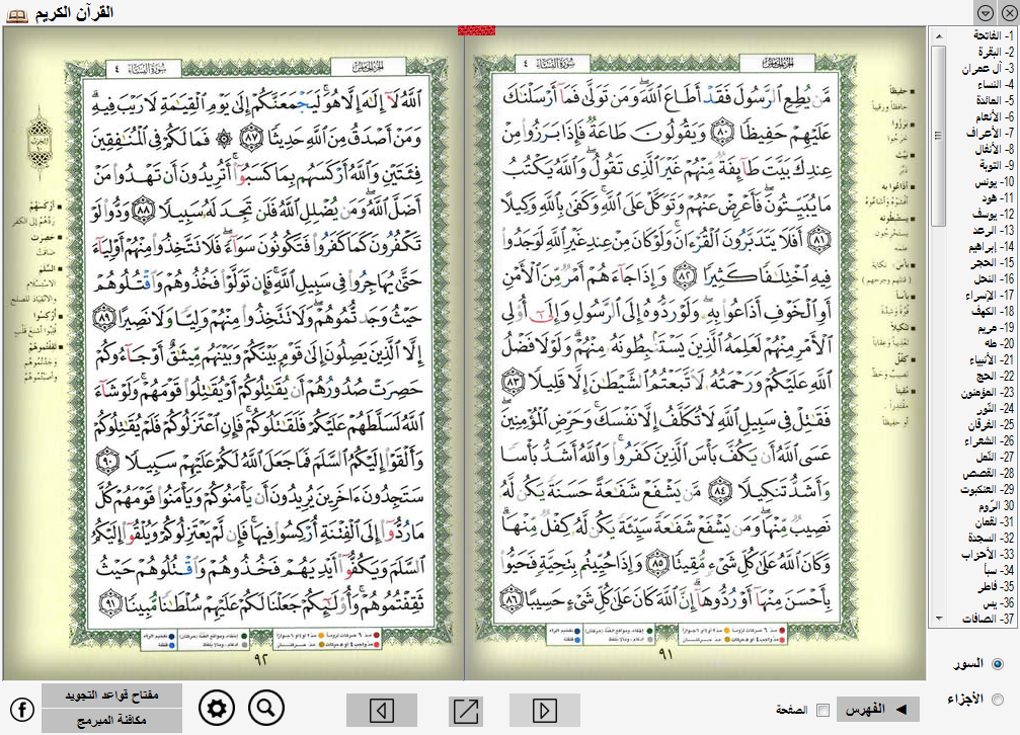Go to the previous page with the left arrow
Image resolution: width=1020 pixels, height=735 pixels.
tap(382, 710)
